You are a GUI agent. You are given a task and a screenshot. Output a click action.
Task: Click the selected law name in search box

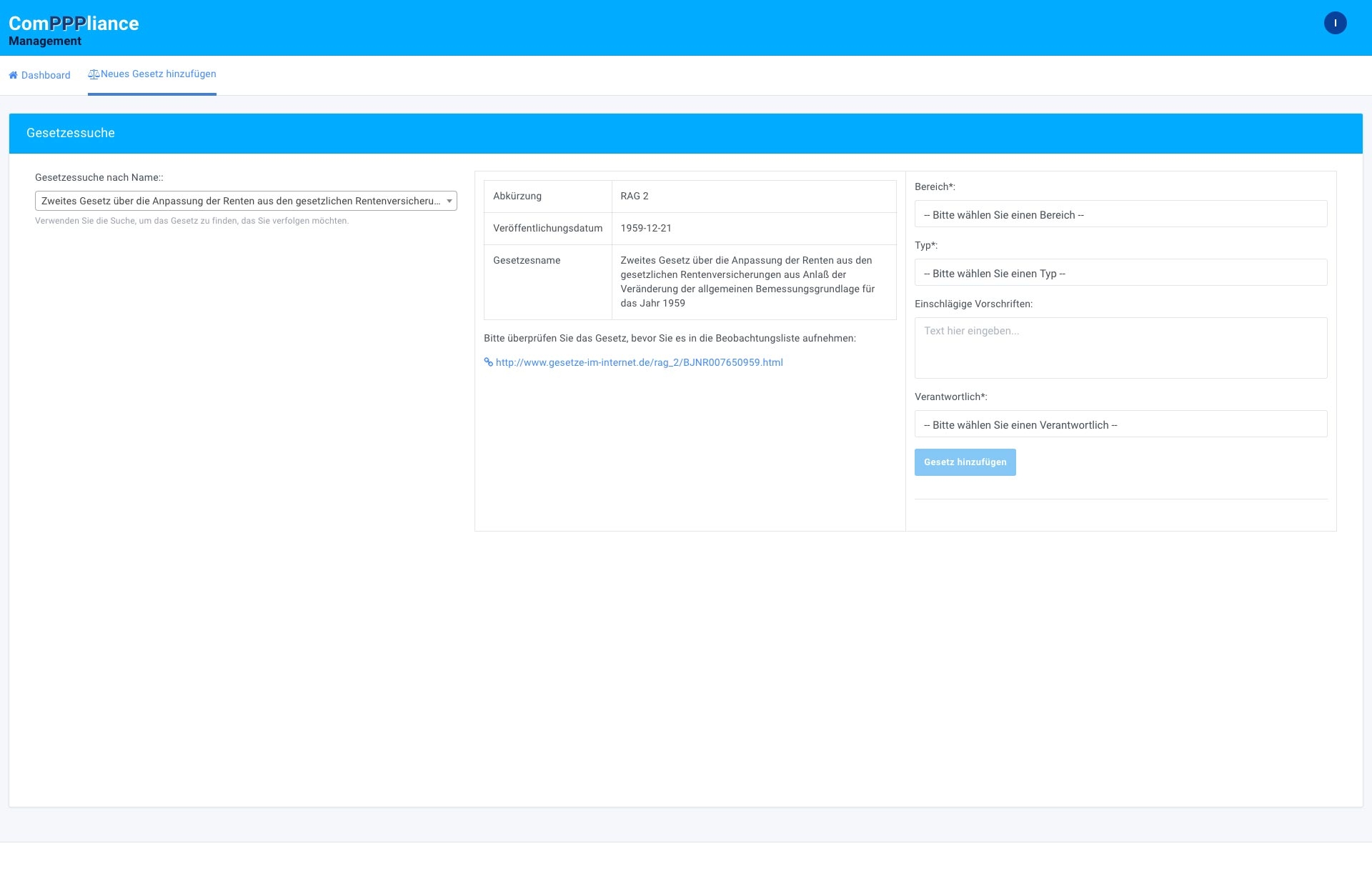(x=240, y=201)
